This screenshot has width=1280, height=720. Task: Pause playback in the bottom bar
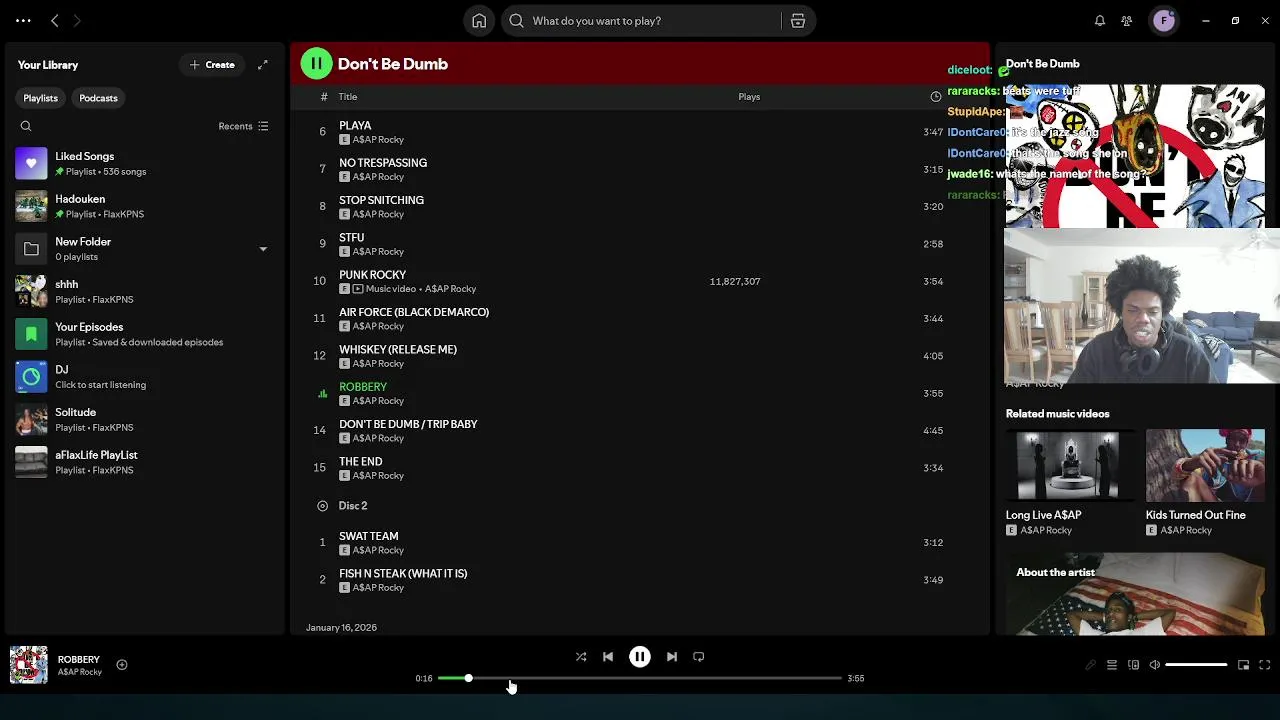pyautogui.click(x=640, y=657)
